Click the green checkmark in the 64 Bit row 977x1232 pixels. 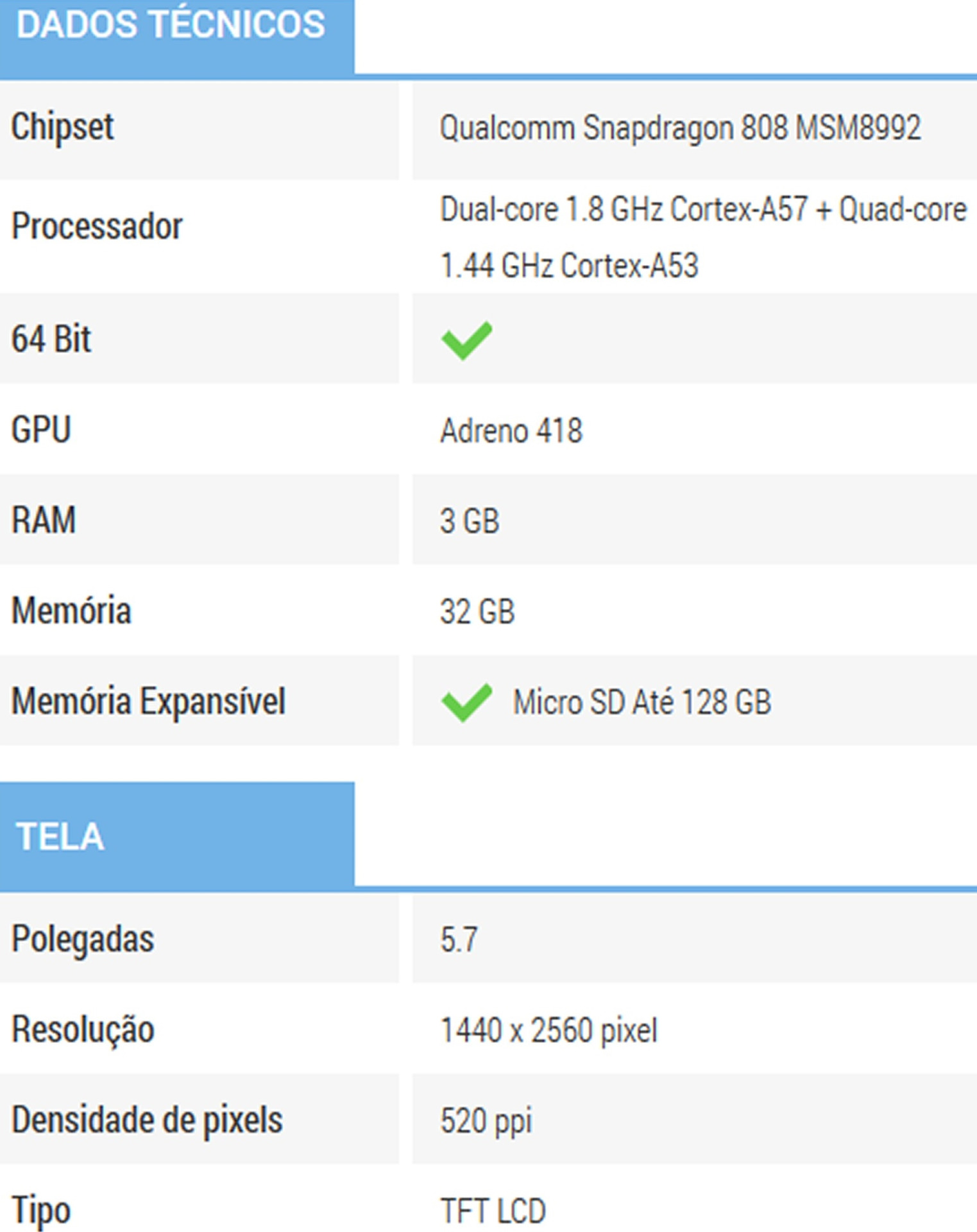coord(466,340)
